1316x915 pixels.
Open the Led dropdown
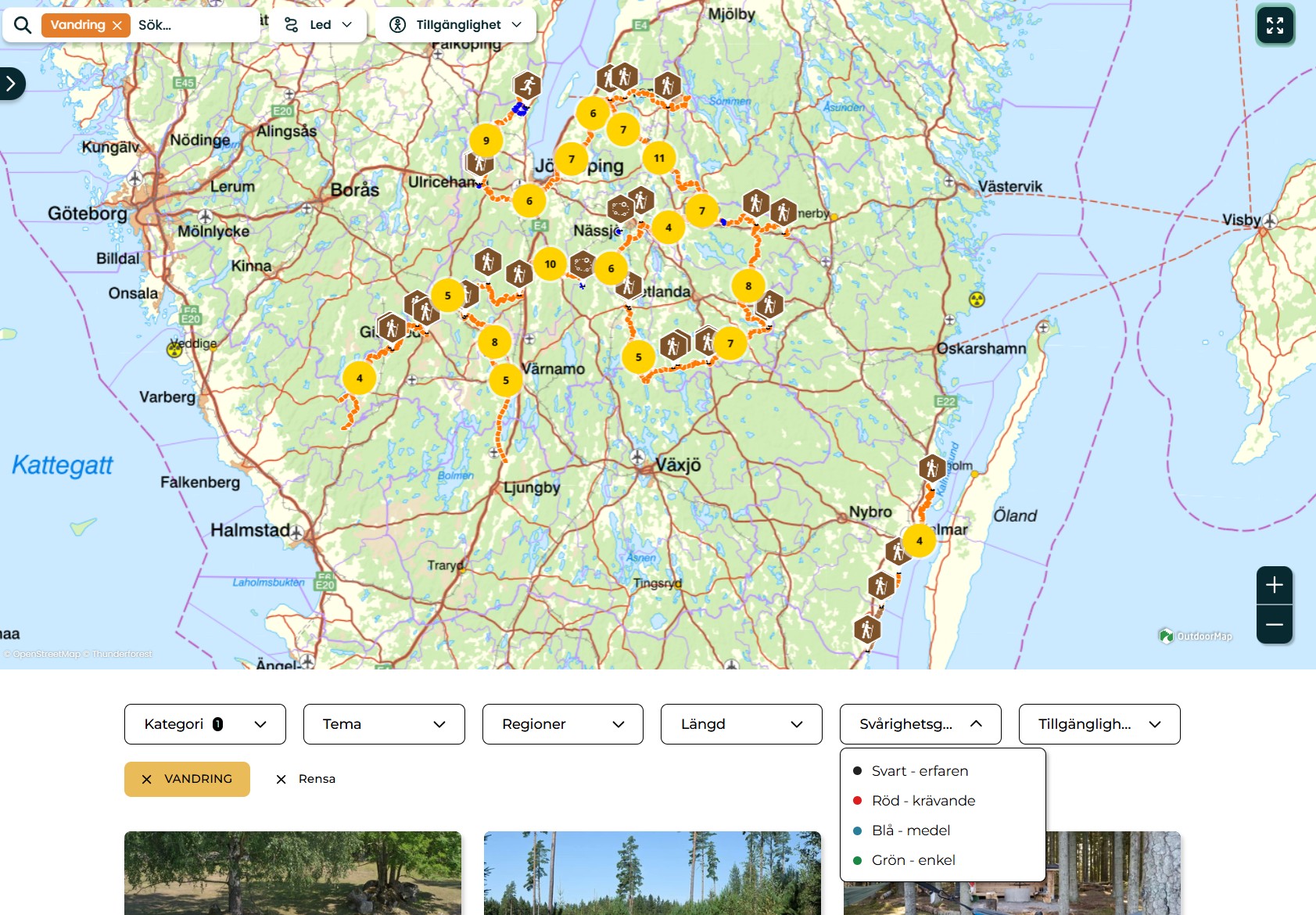(318, 25)
